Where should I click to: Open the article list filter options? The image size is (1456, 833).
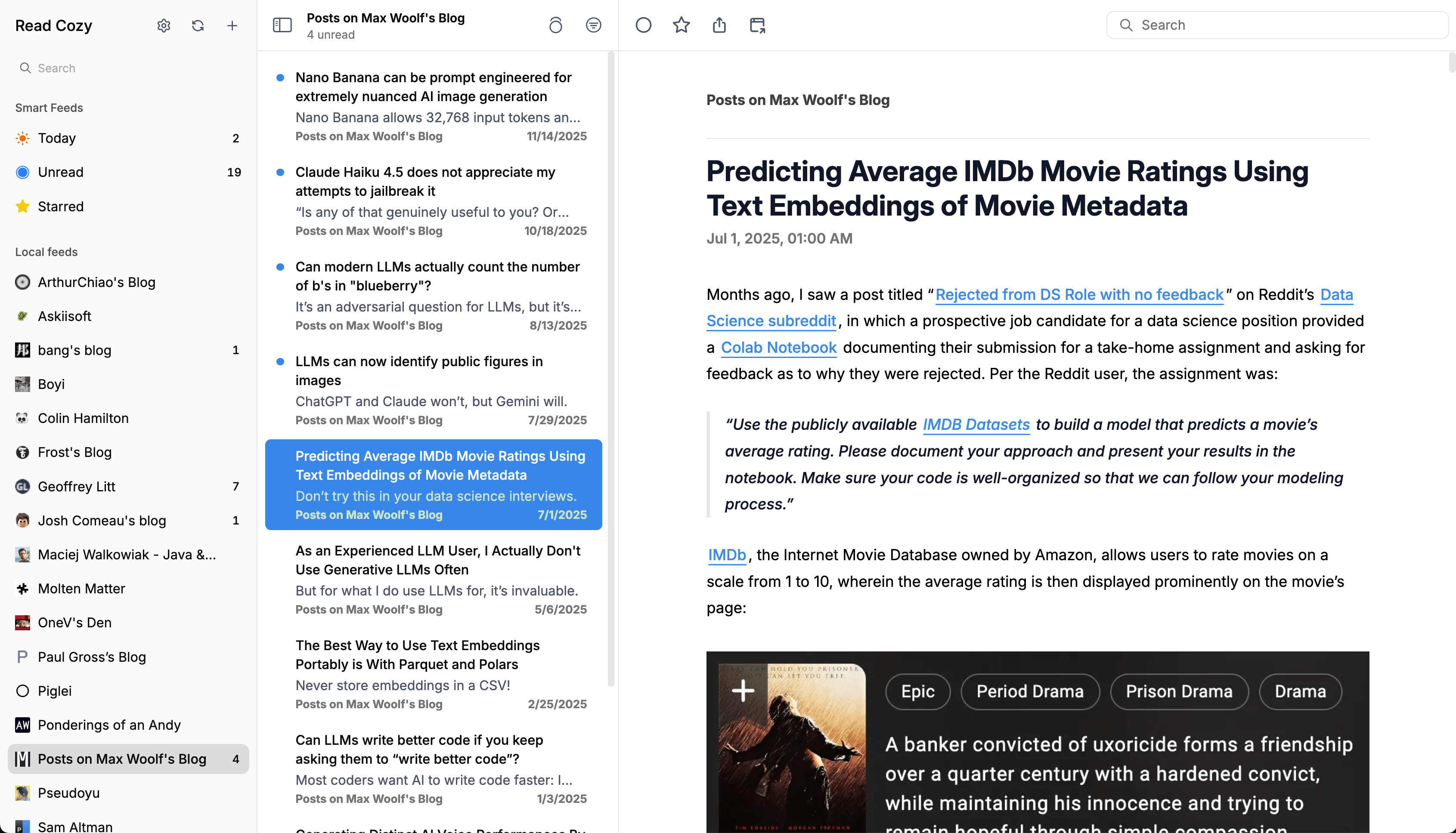point(594,25)
